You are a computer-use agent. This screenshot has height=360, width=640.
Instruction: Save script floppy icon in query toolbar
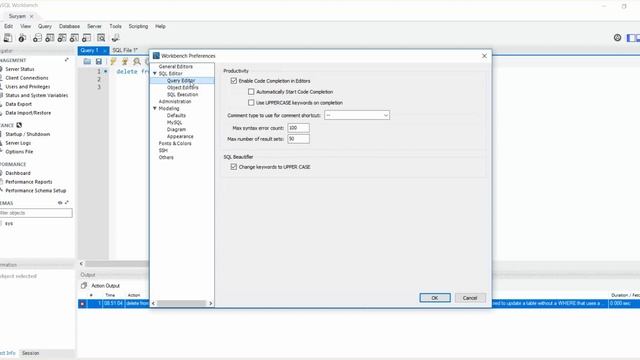[99, 61]
